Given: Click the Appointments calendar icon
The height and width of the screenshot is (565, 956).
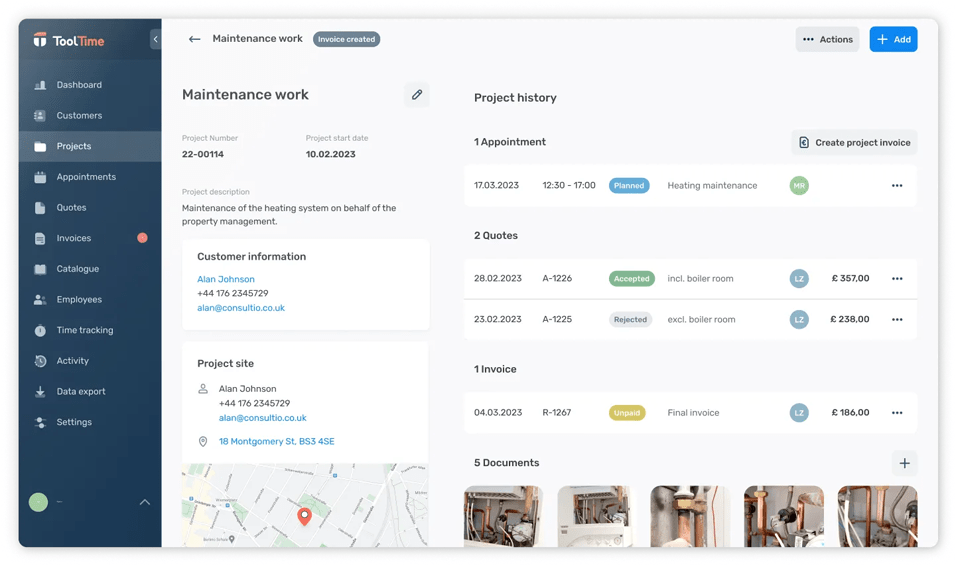Looking at the screenshot, I should [x=40, y=177].
